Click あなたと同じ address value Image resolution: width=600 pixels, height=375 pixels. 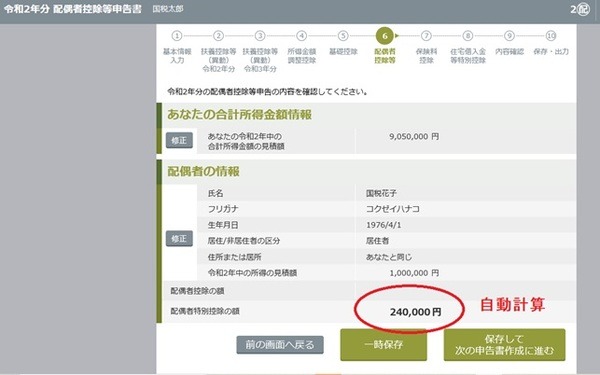click(389, 257)
